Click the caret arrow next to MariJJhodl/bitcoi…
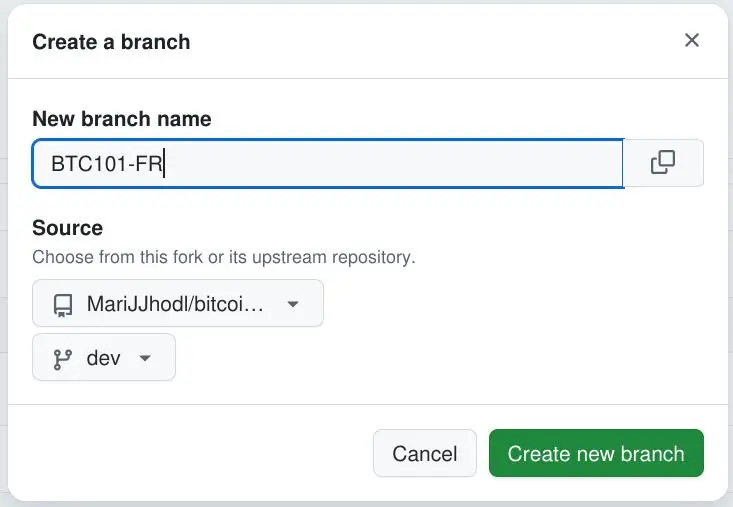The width and height of the screenshot is (733, 507). [293, 304]
